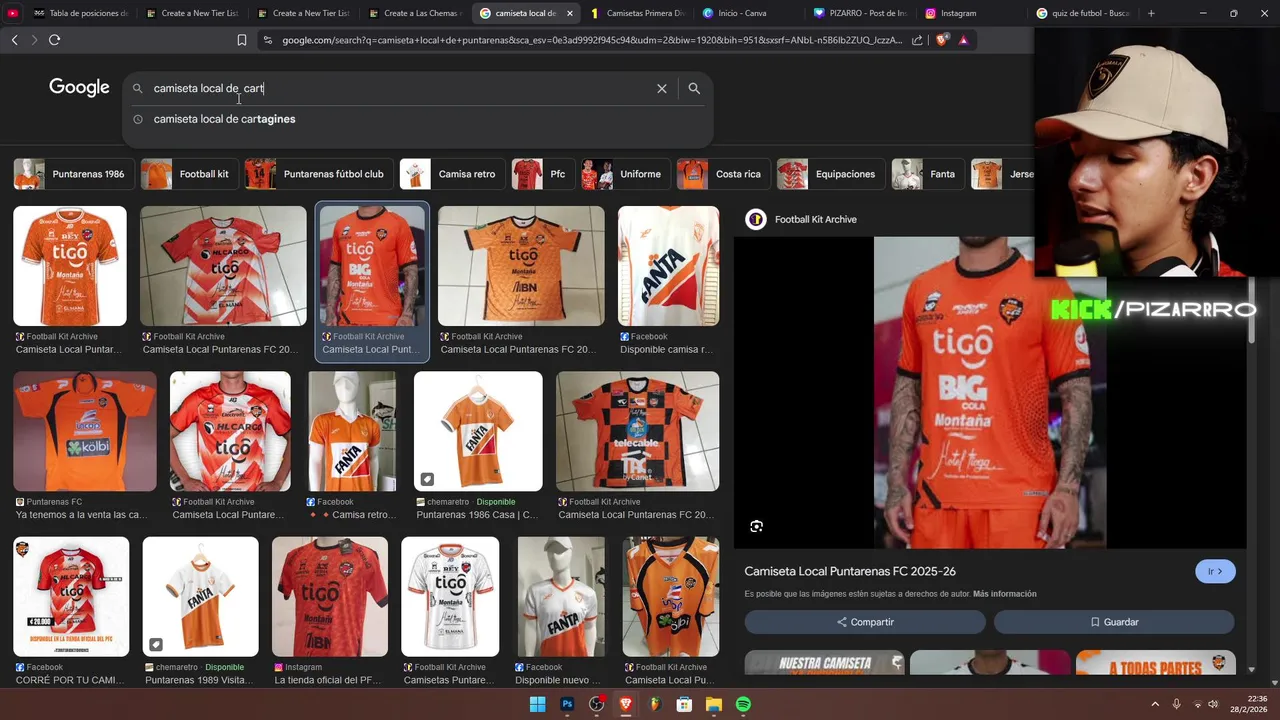1280x720 pixels.
Task: Click the Guardar button
Action: [1114, 622]
